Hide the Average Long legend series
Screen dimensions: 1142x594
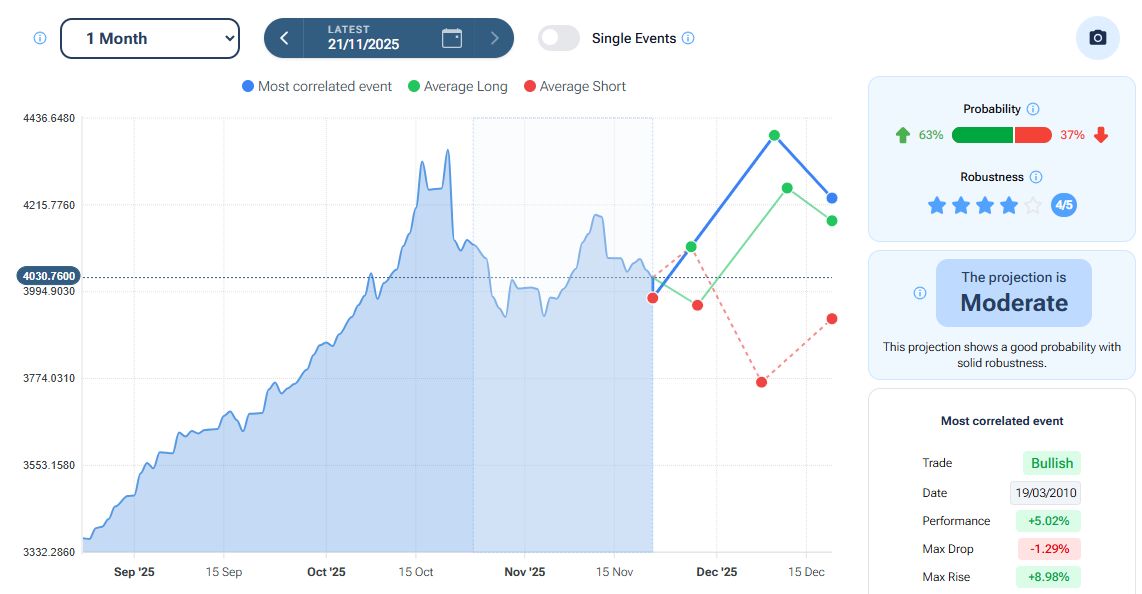tap(457, 87)
